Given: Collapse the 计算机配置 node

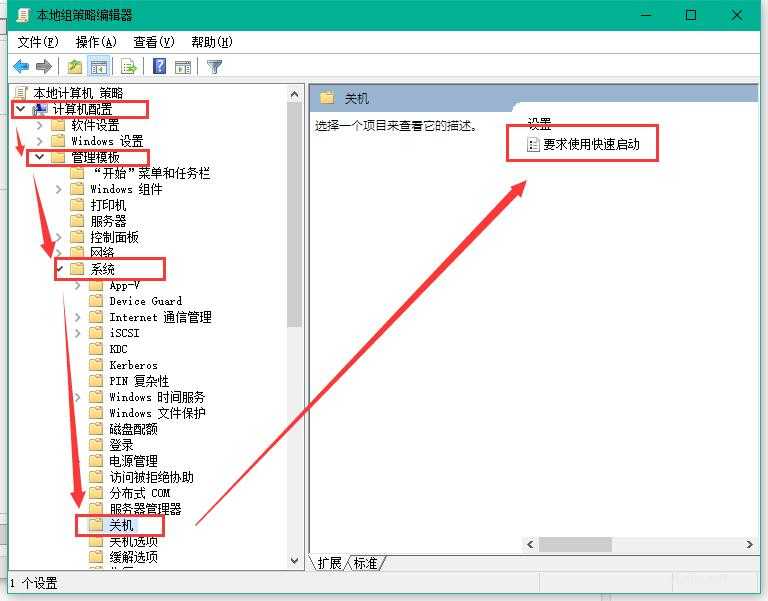Looking at the screenshot, I should click(21, 109).
